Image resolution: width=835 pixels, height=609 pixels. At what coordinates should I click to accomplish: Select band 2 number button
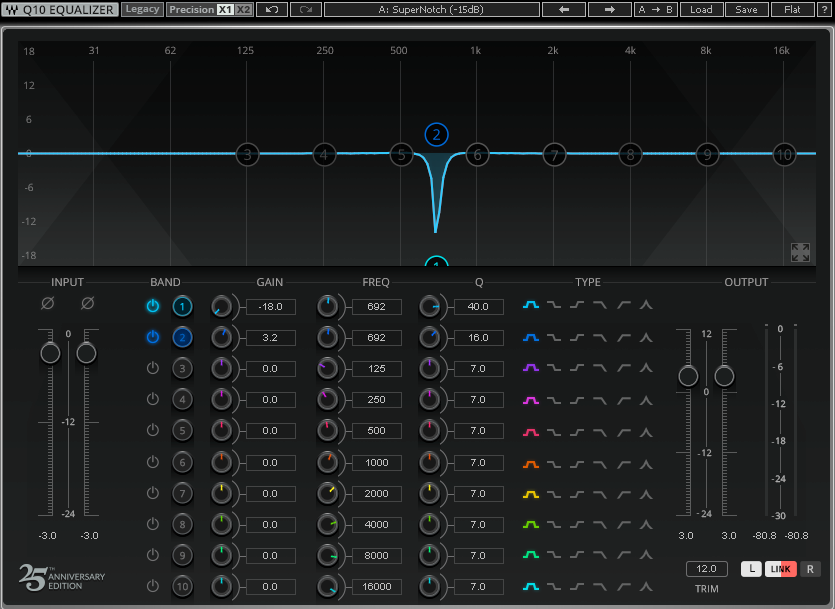(x=182, y=338)
